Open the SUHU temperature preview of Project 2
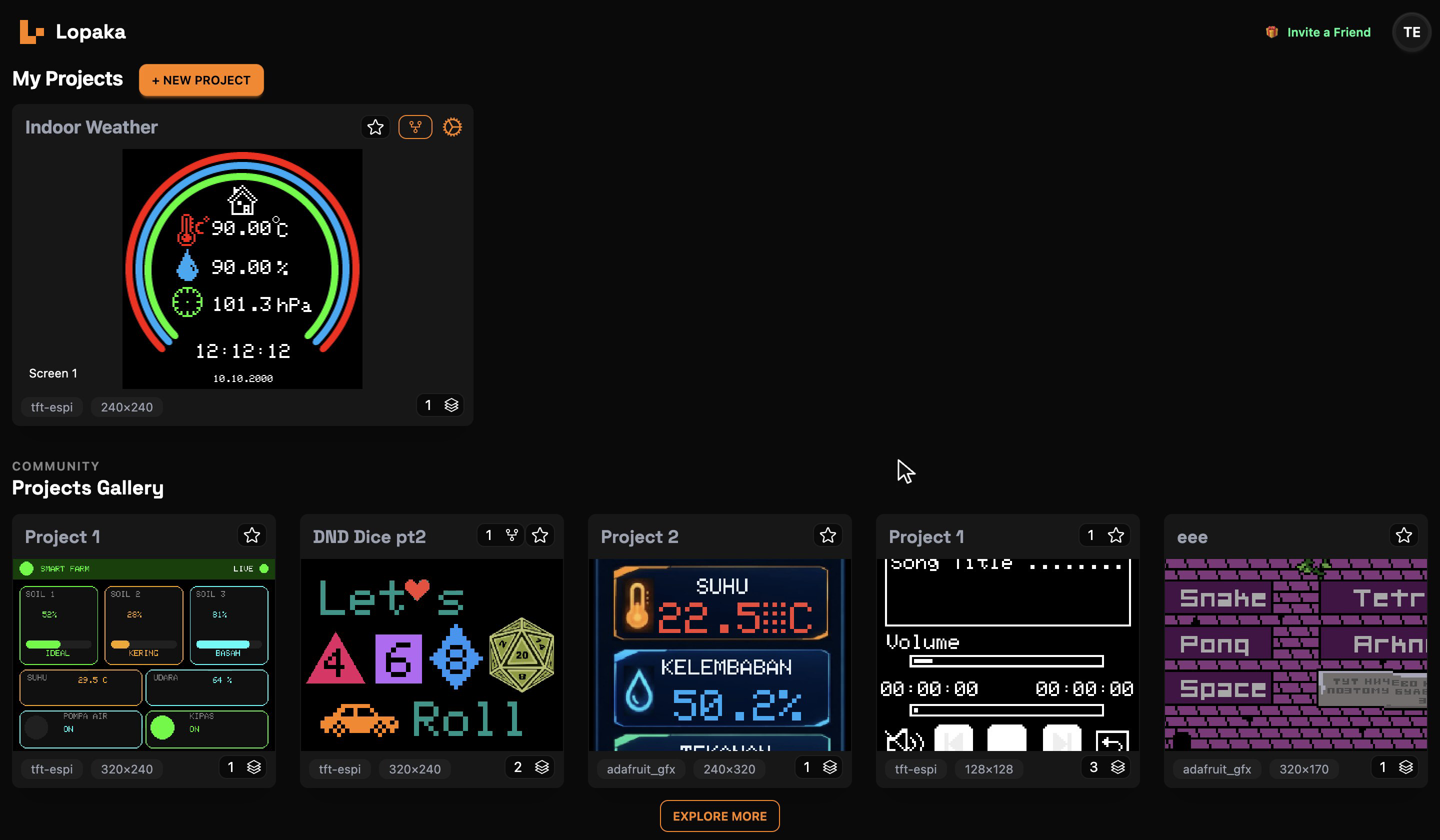Image resolution: width=1440 pixels, height=840 pixels. [720, 655]
